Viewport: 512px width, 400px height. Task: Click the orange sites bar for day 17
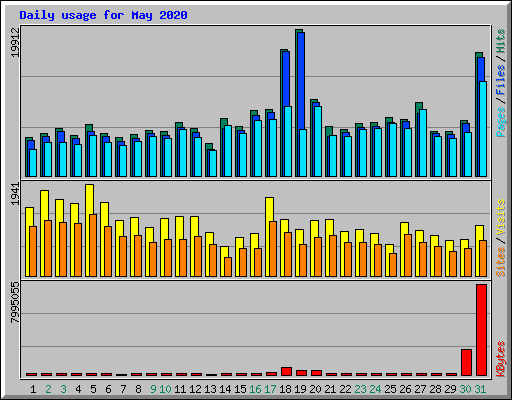click(x=273, y=249)
